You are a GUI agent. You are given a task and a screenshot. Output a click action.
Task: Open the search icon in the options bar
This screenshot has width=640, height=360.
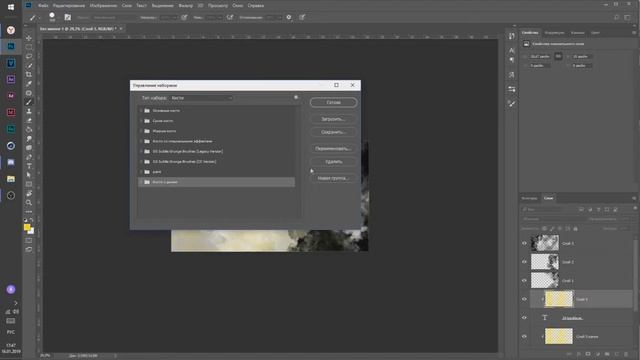[617, 17]
